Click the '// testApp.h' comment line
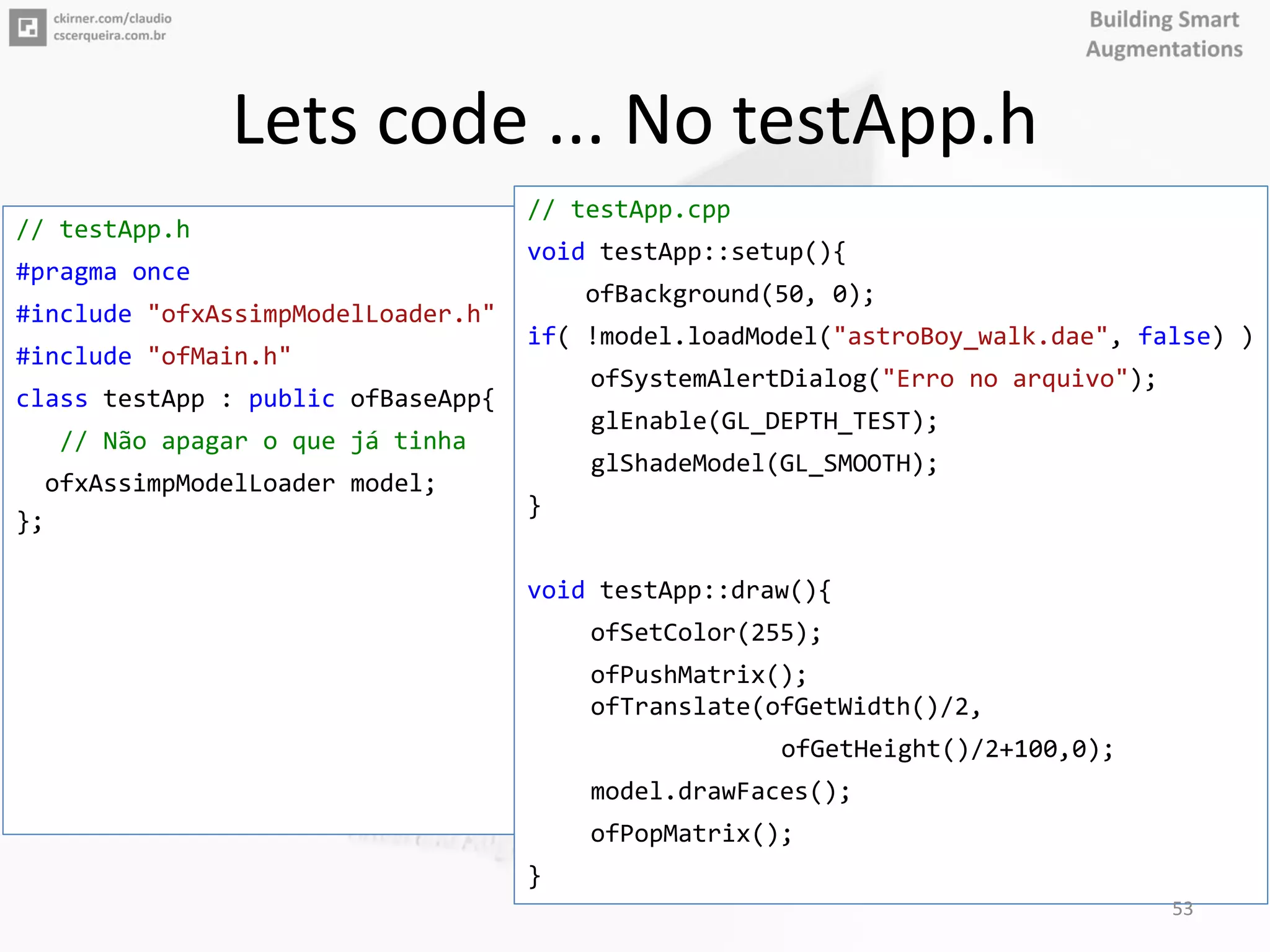This screenshot has height=952, width=1270. 103,230
